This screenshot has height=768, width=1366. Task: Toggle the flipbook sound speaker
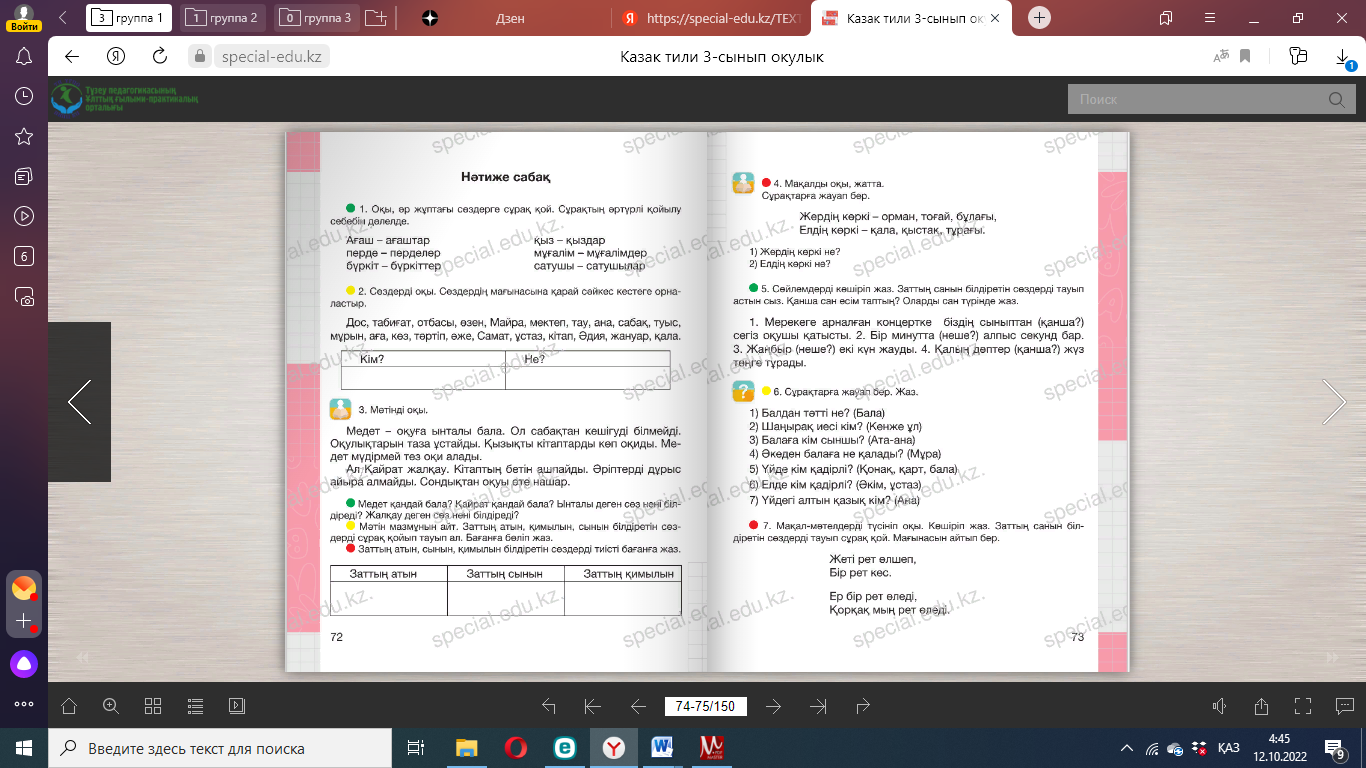click(x=1219, y=706)
